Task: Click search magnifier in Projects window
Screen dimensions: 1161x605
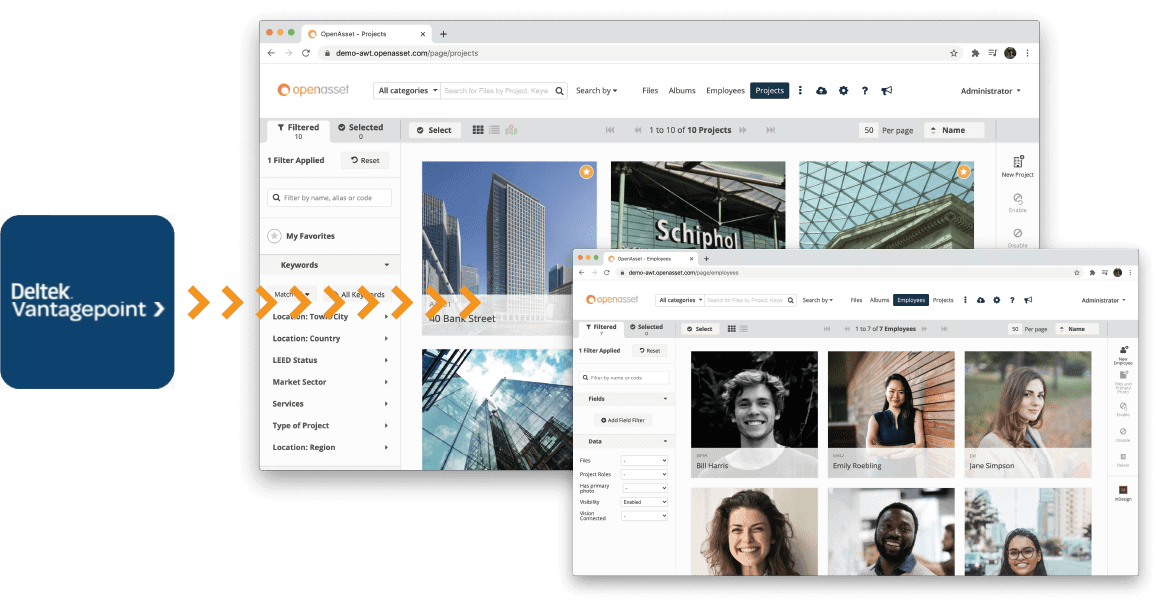Action: (560, 90)
